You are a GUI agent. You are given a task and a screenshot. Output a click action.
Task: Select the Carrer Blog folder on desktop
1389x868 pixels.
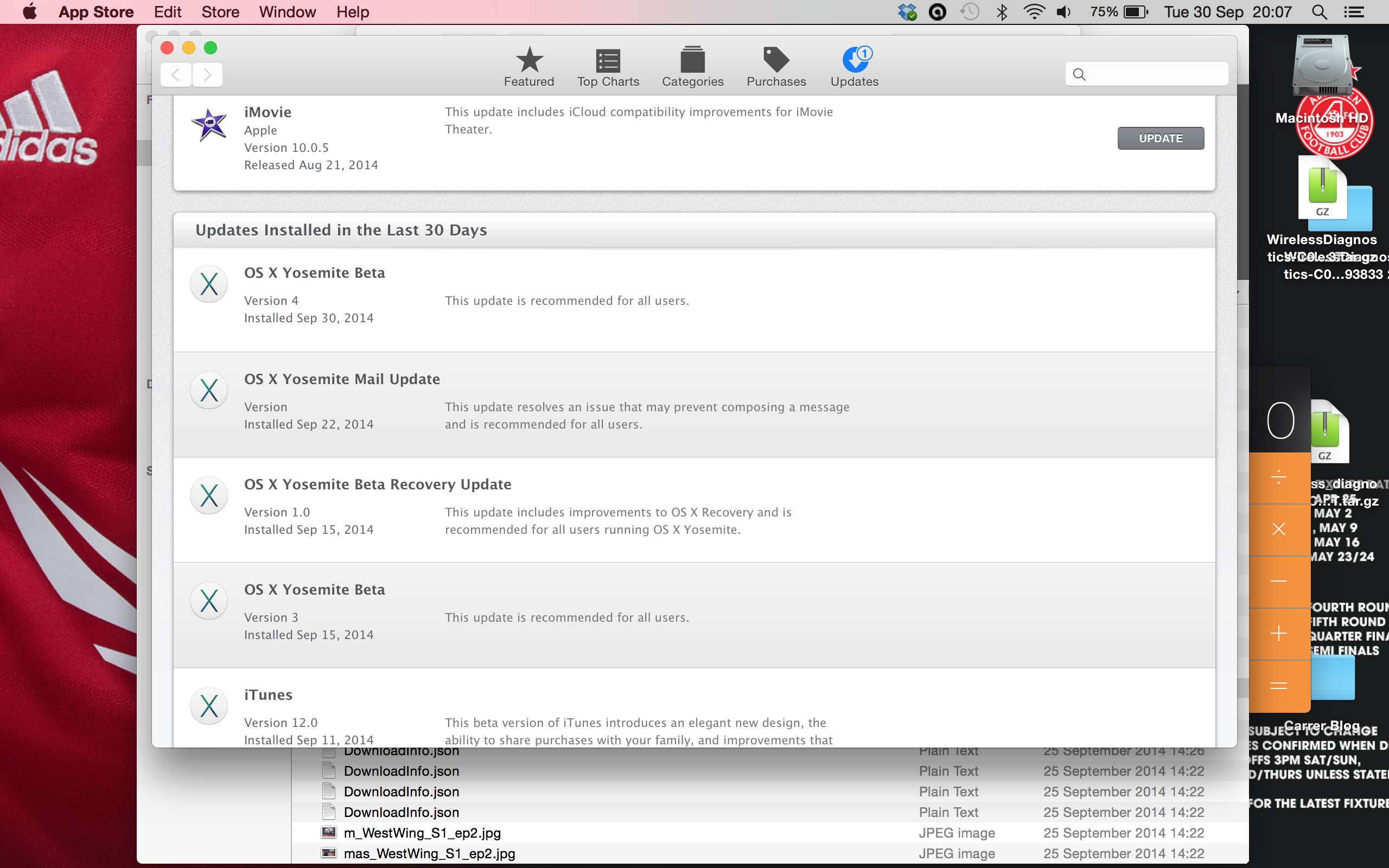point(1331,679)
